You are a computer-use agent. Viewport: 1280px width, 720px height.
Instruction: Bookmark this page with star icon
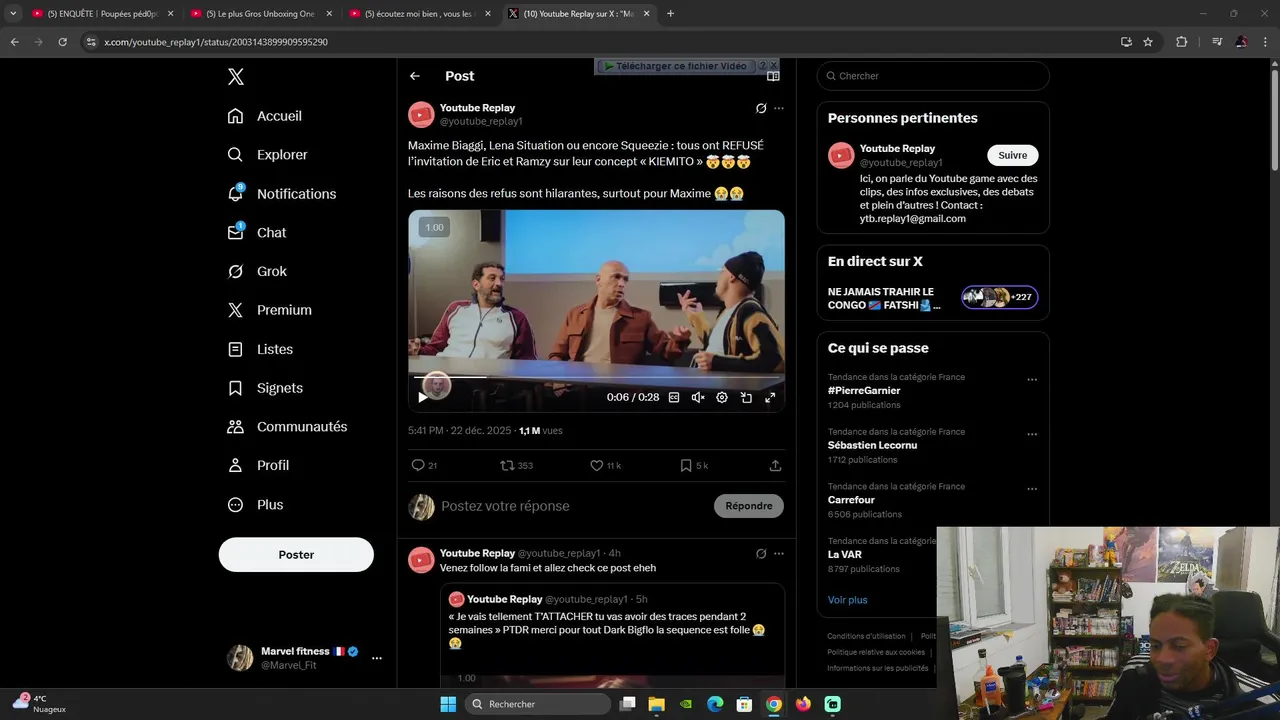pyautogui.click(x=1148, y=42)
